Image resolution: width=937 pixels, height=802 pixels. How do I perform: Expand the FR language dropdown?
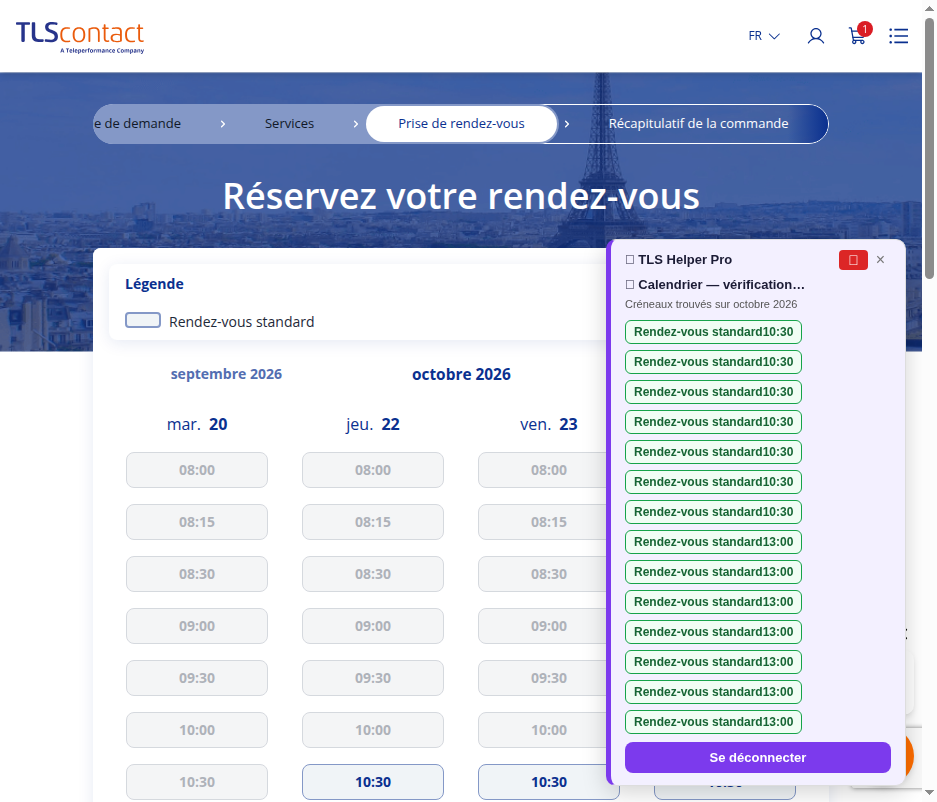coord(764,36)
